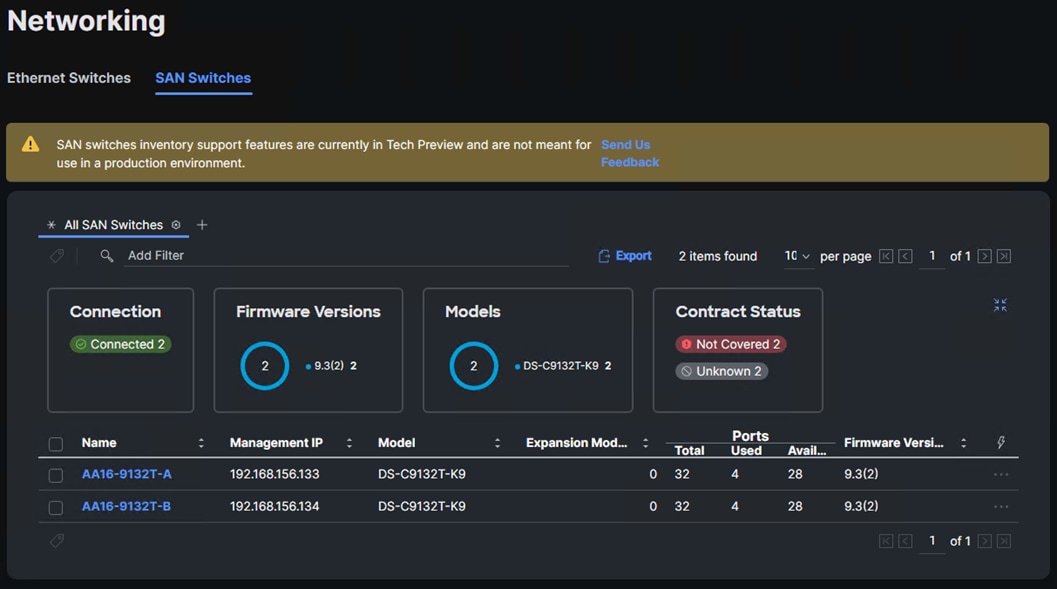Open the items per page dropdown
The image size is (1057, 589).
797,256
